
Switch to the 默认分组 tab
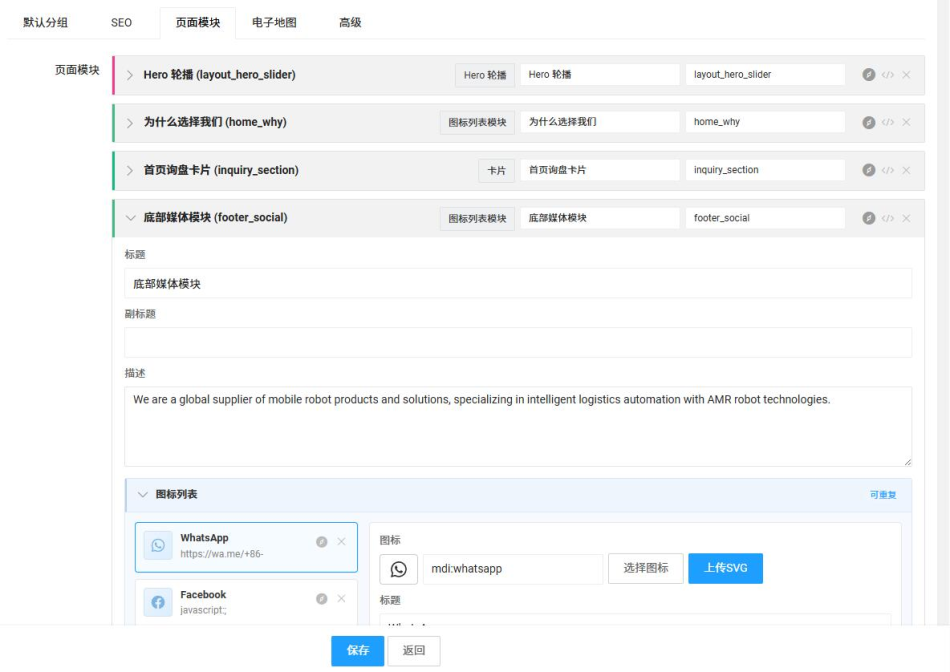(45, 22)
